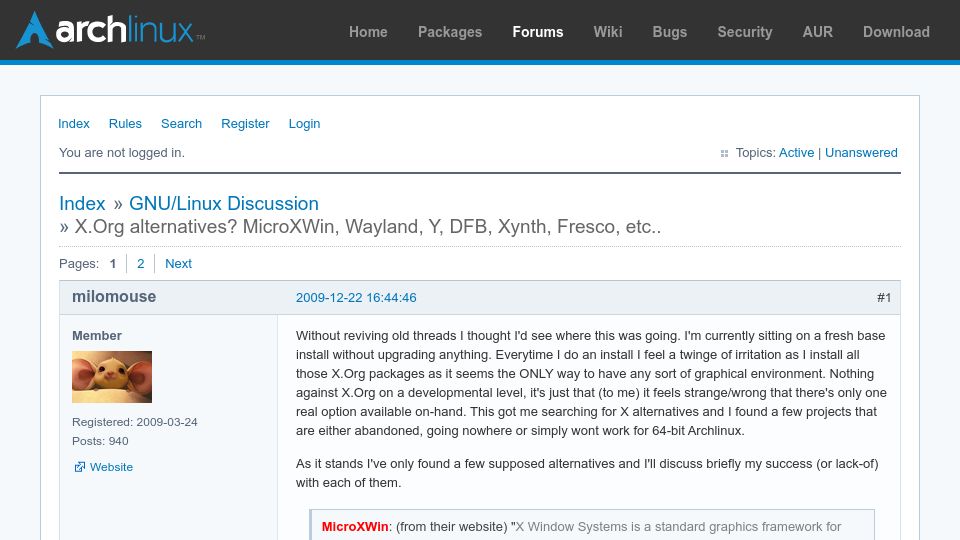Click the 'Registered: 2009-03-24' text

click(x=135, y=422)
